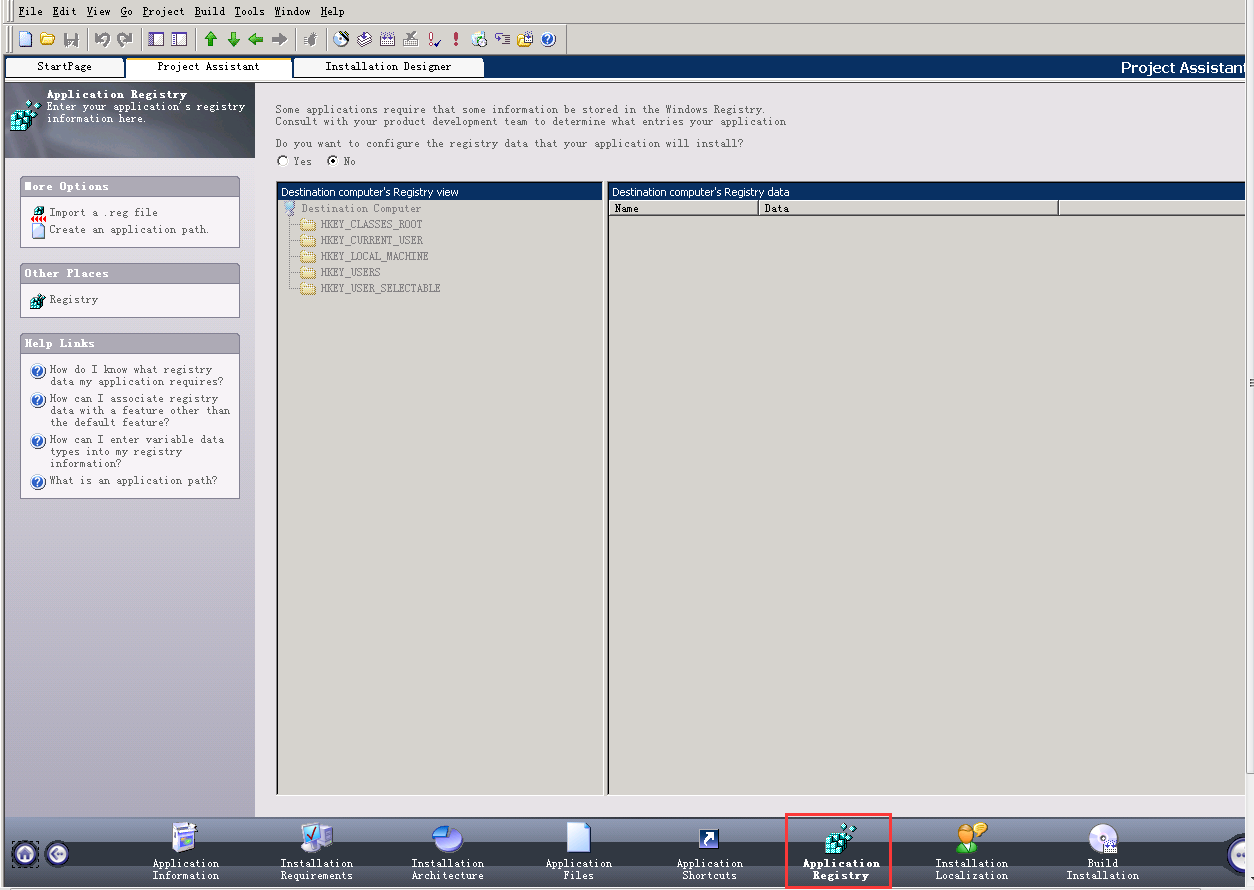This screenshot has height=890, width=1254.
Task: Expand the HKEY_LOCAL_MACHINE tree node
Action: tap(374, 256)
